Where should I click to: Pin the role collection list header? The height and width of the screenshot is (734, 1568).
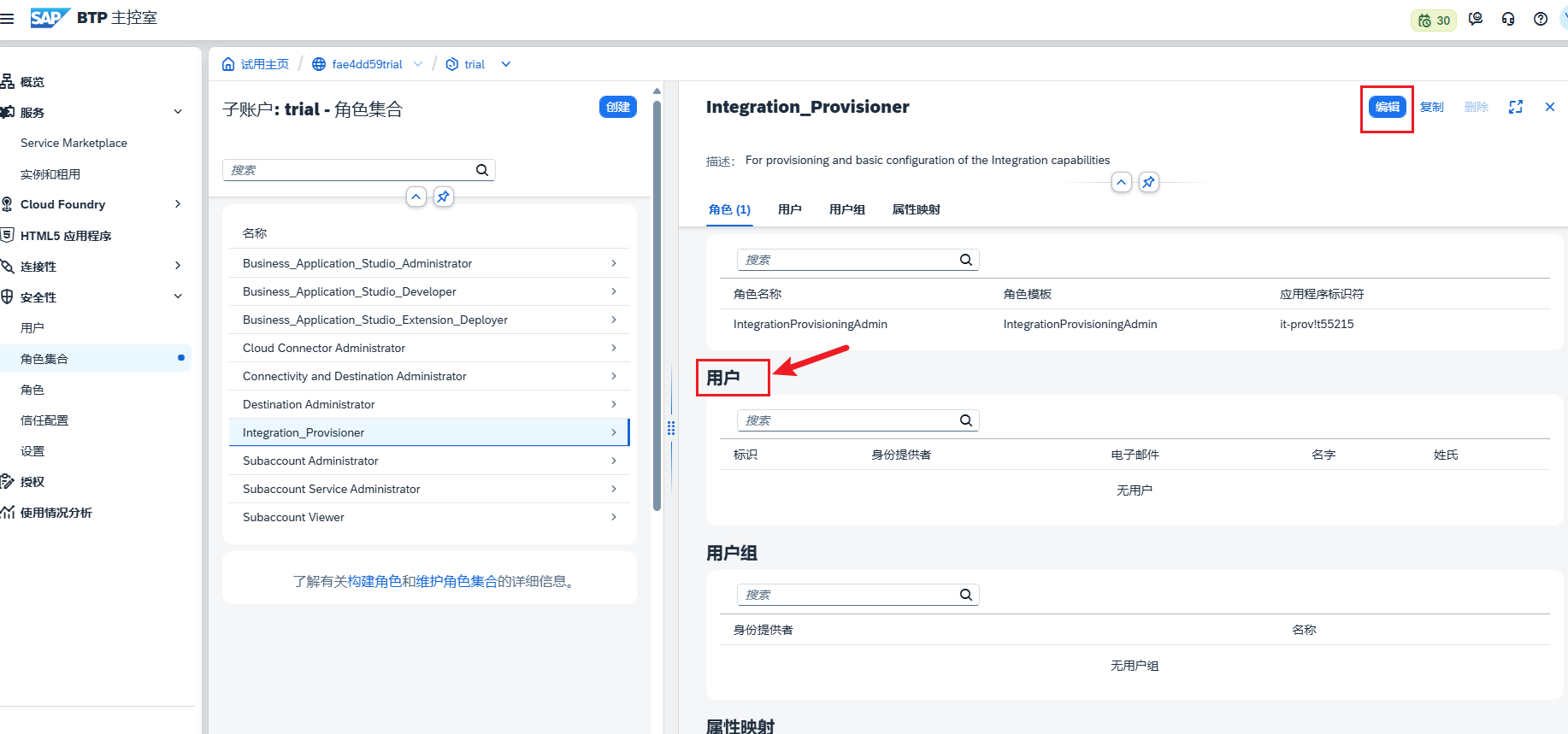[x=443, y=197]
